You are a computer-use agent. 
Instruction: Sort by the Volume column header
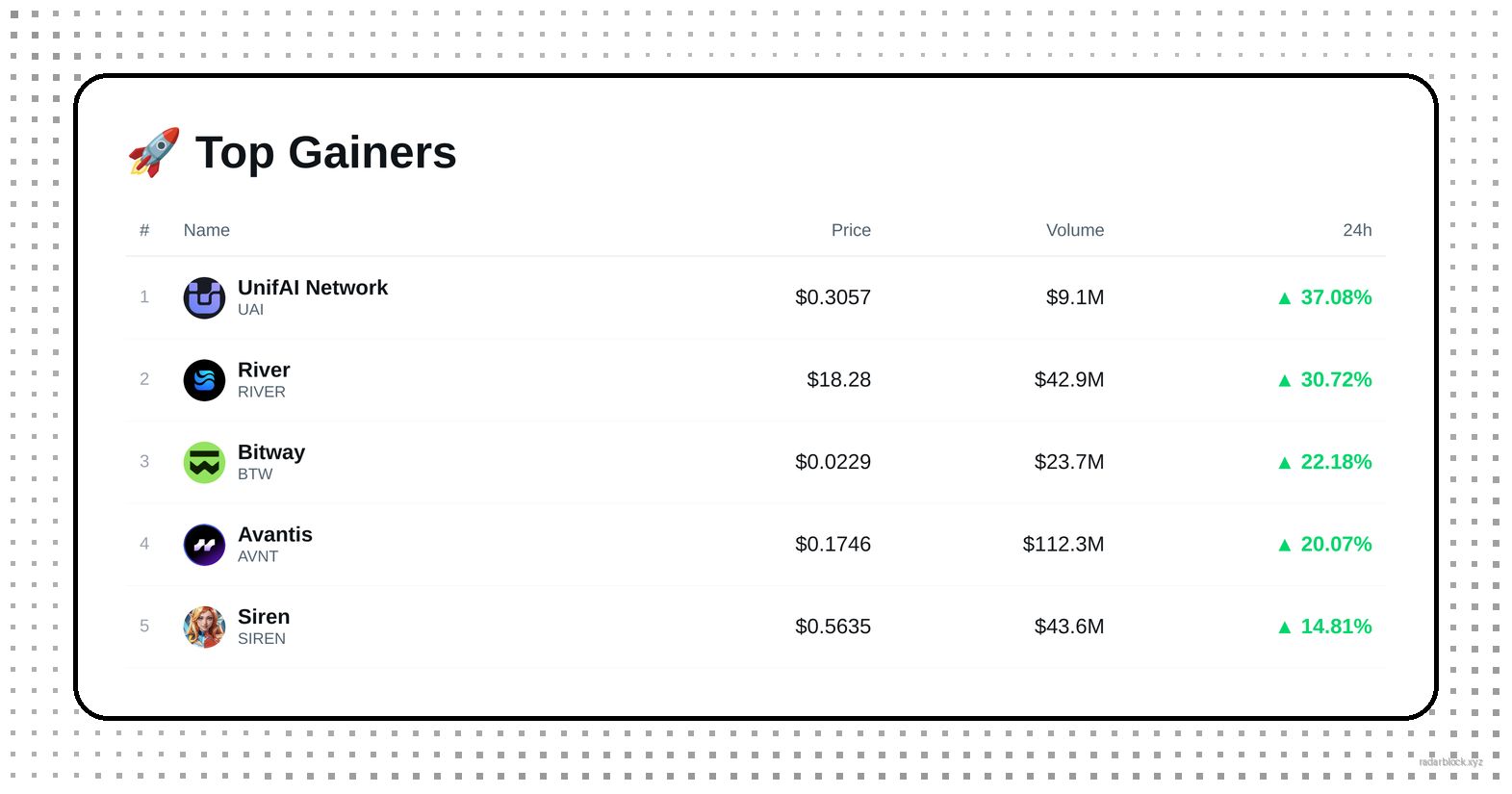point(1075,230)
